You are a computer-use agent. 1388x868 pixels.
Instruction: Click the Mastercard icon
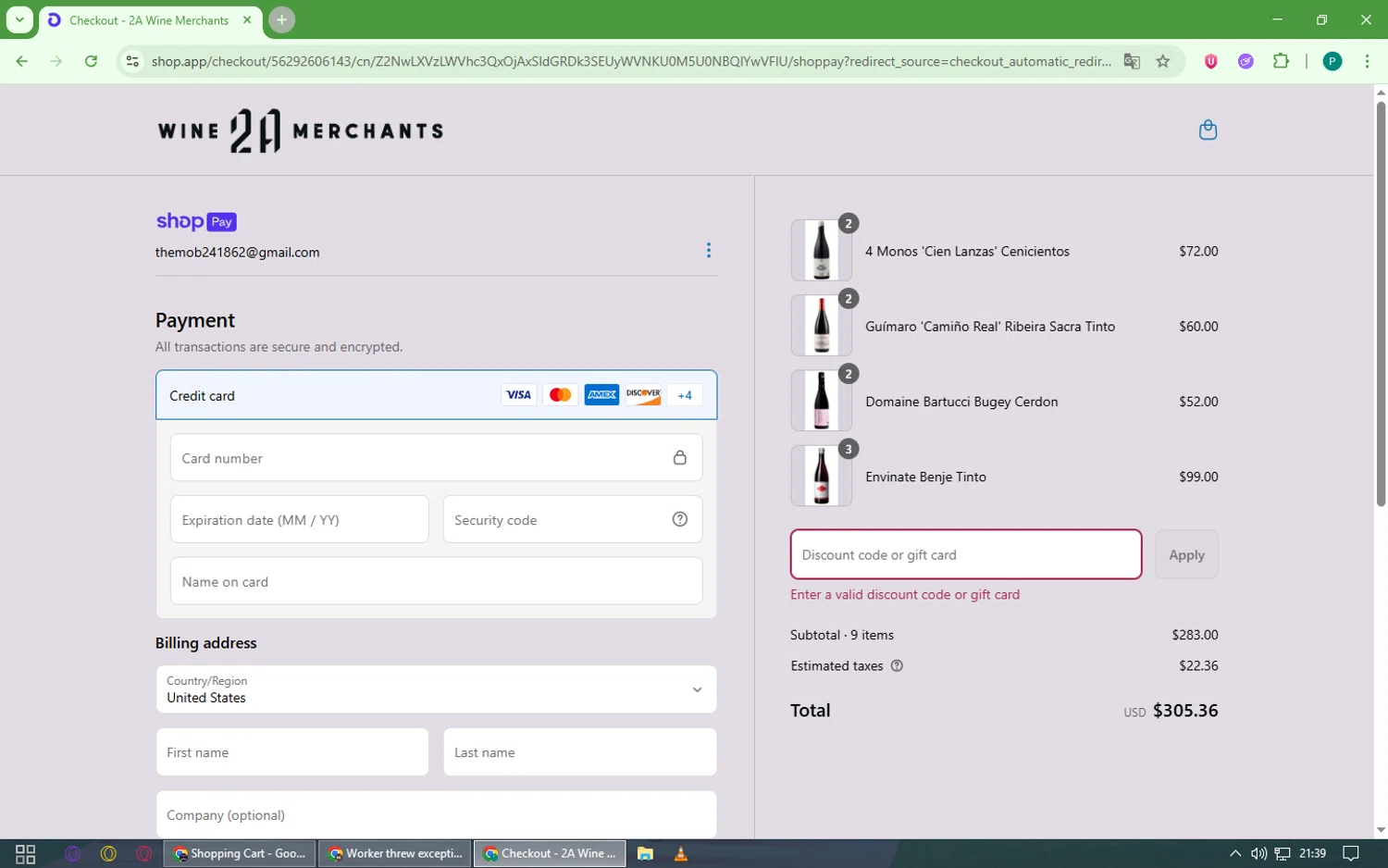(560, 395)
